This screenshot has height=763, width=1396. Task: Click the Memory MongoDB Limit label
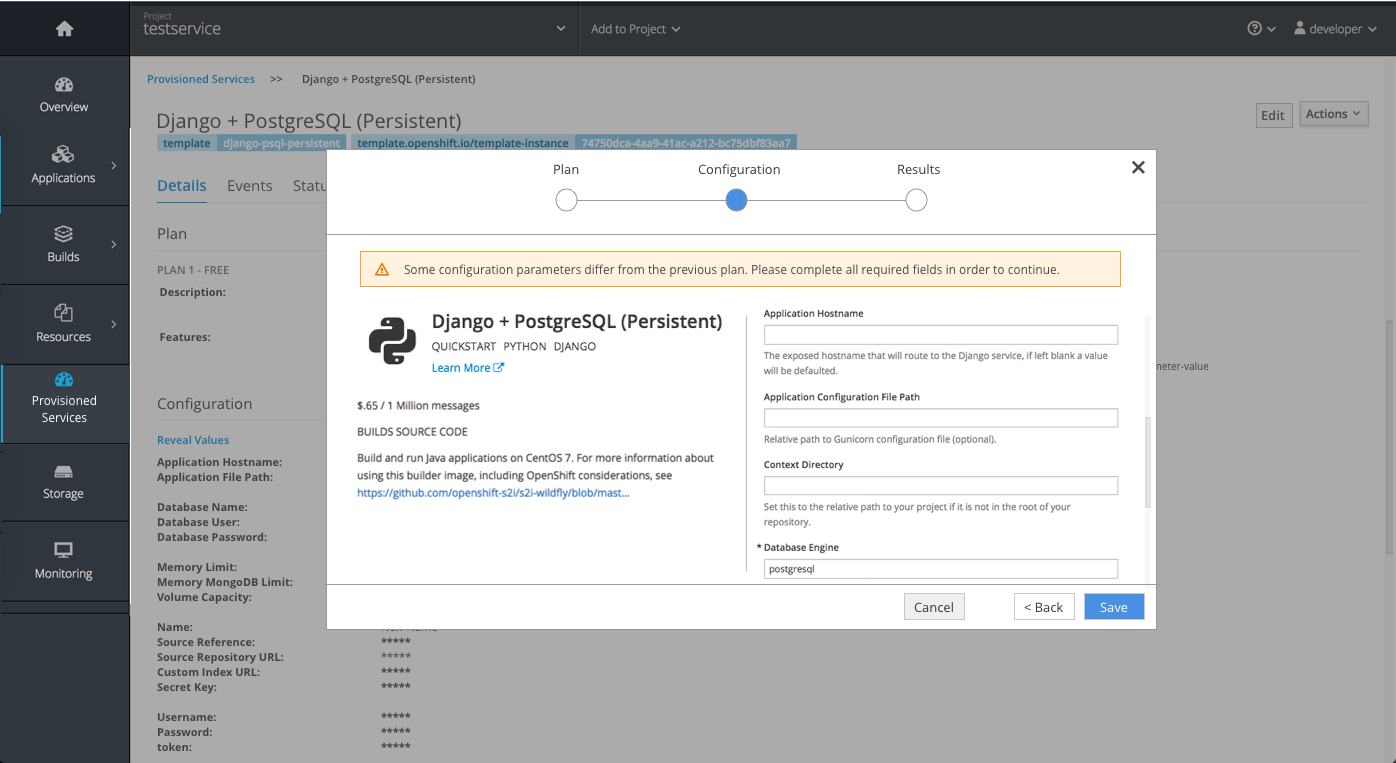click(225, 582)
